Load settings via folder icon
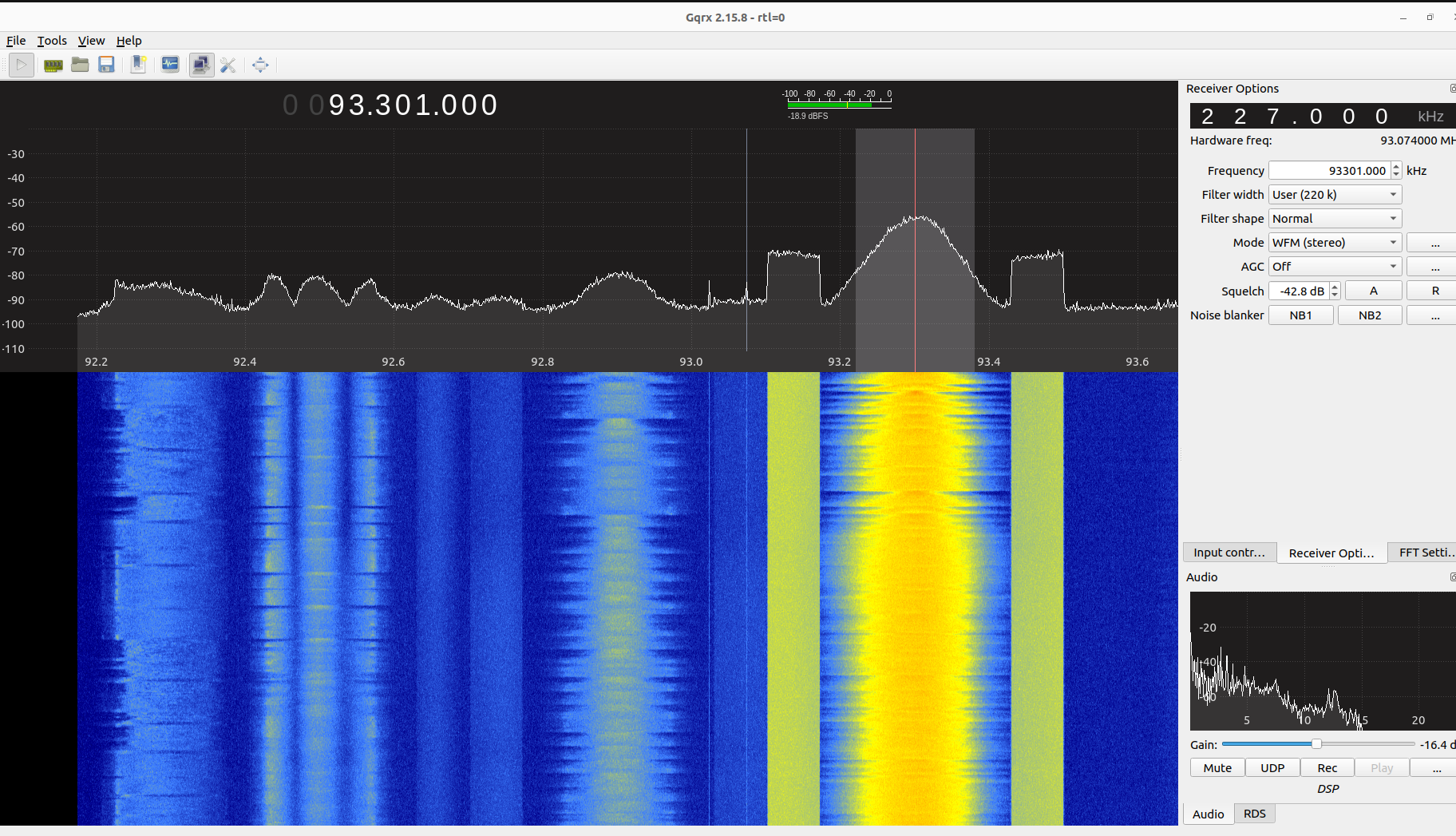This screenshot has width=1456, height=836. pos(80,65)
